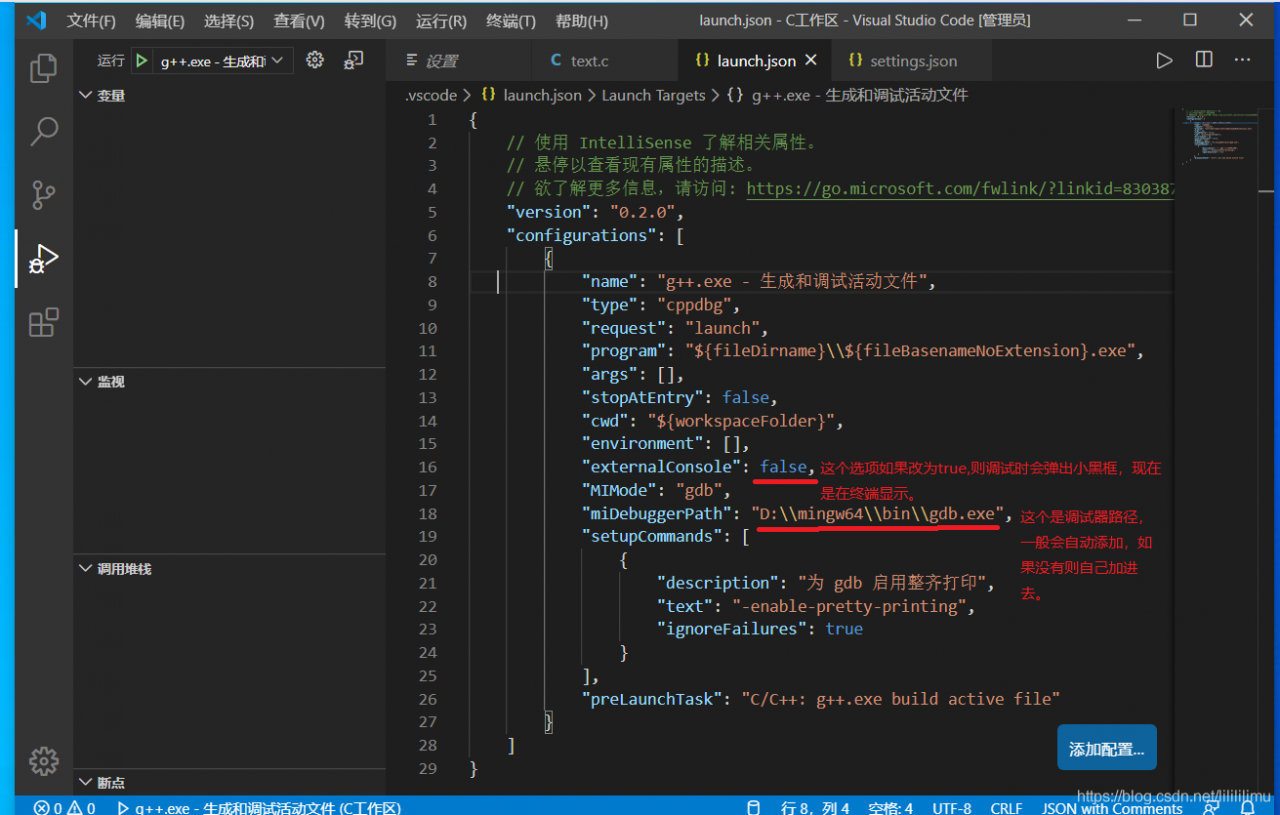The width and height of the screenshot is (1280, 815).
Task: Collapse the 监视 section
Action: tap(85, 382)
